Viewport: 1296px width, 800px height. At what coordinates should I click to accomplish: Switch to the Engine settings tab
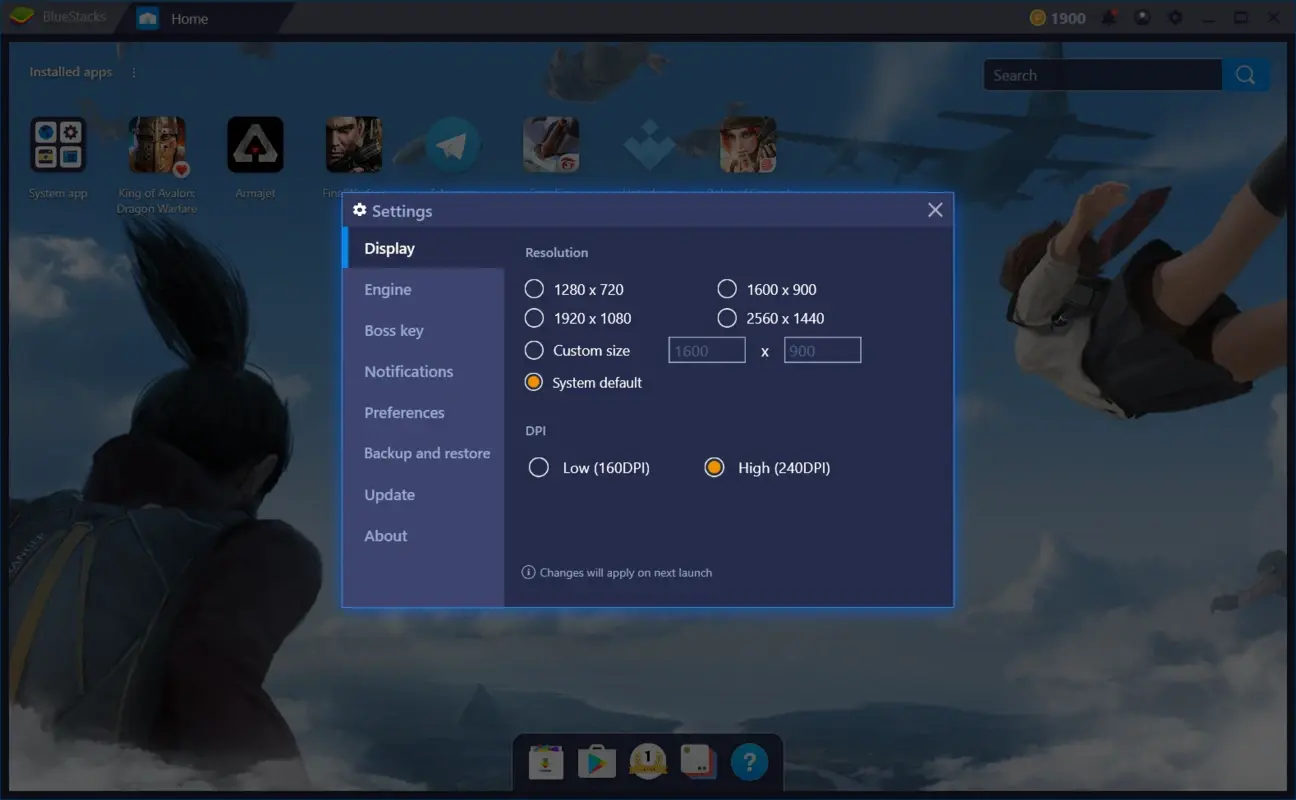388,289
